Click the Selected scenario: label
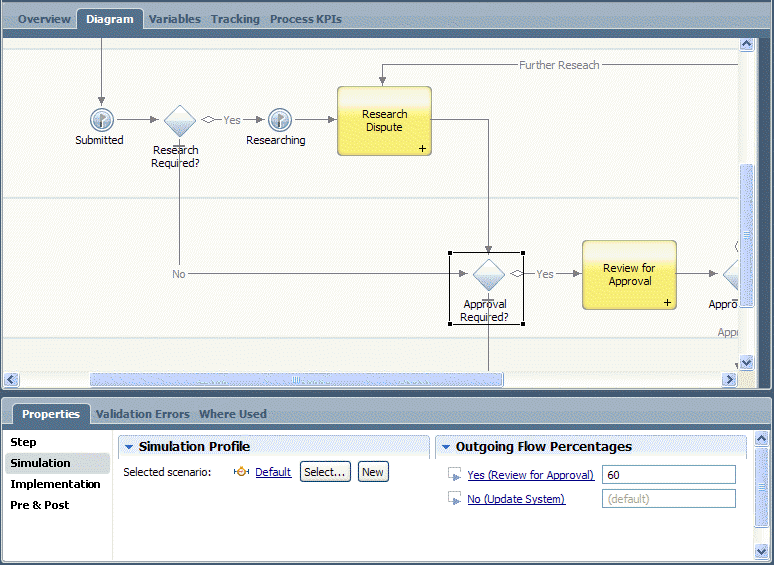 click(167, 472)
